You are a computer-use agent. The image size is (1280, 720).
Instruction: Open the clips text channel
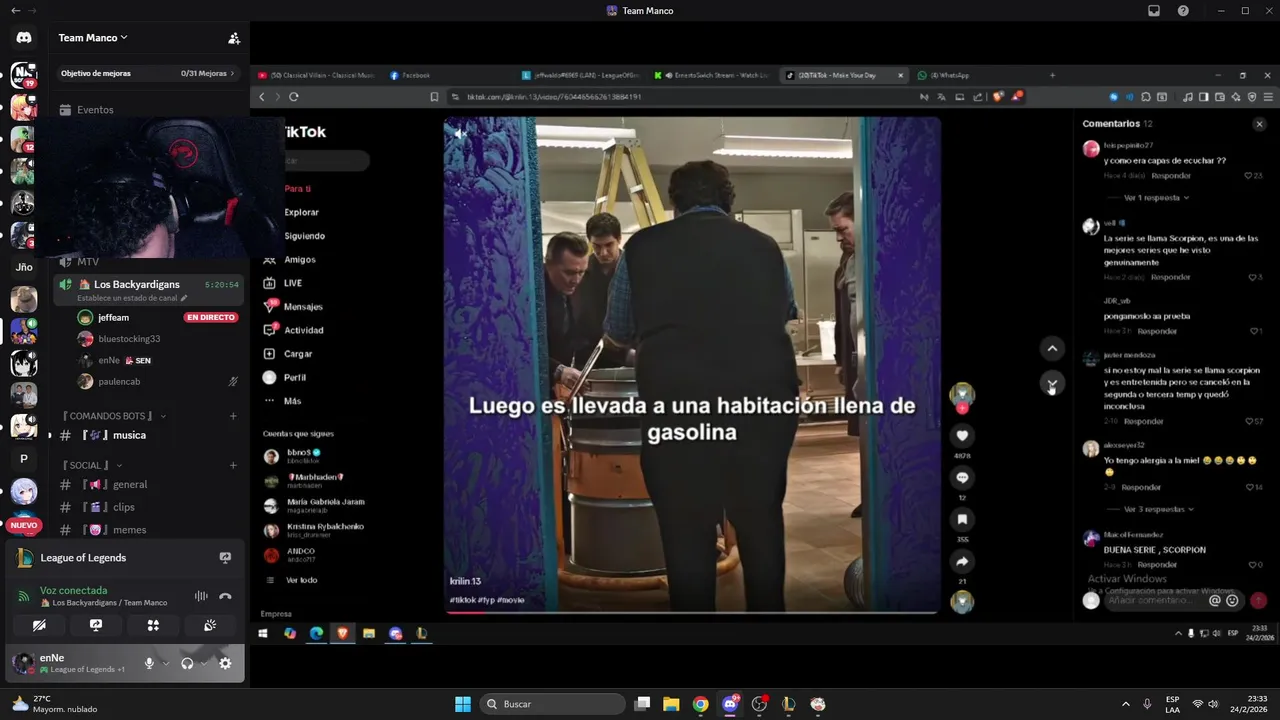click(x=124, y=507)
